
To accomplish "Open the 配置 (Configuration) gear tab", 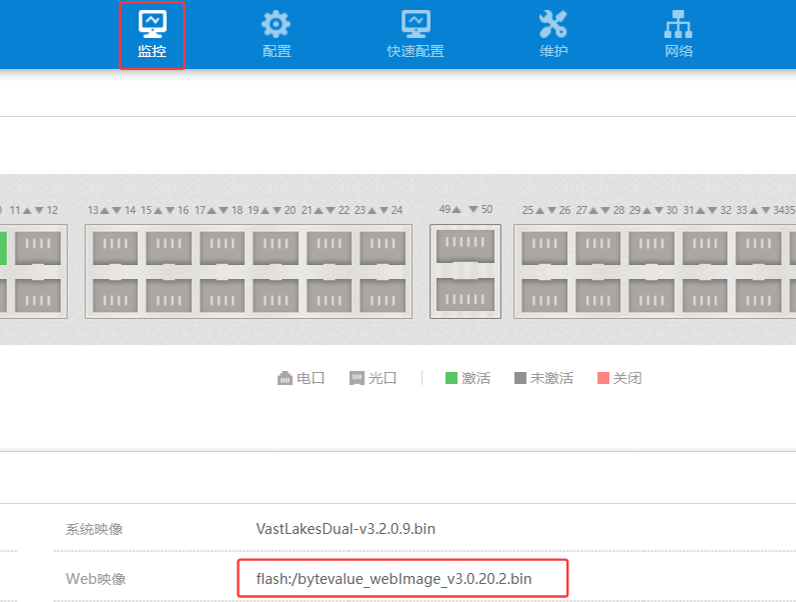I will [276, 35].
